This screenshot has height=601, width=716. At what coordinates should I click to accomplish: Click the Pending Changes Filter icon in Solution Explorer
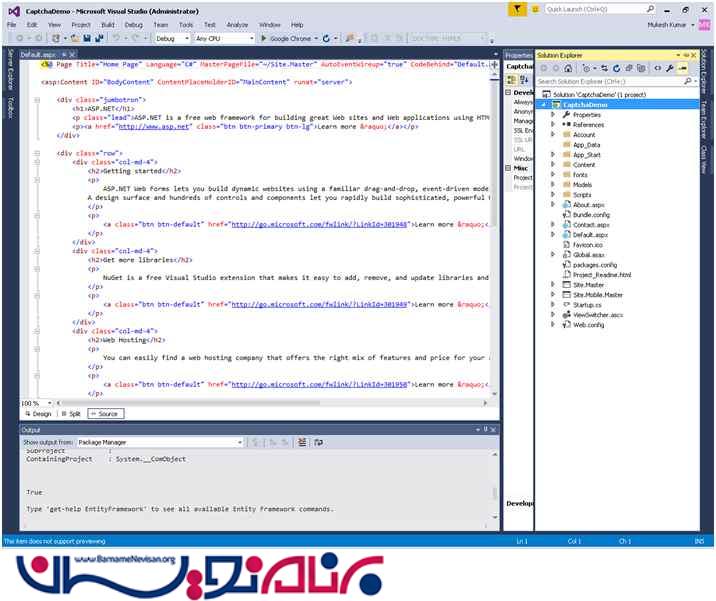click(586, 69)
